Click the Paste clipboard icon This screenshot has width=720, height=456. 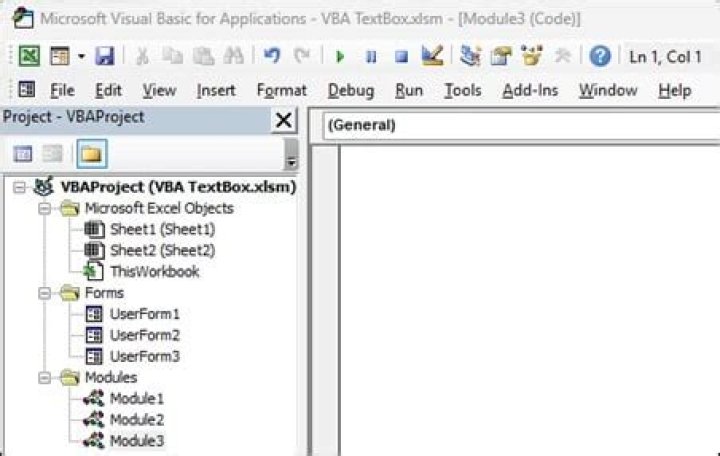[x=203, y=56]
